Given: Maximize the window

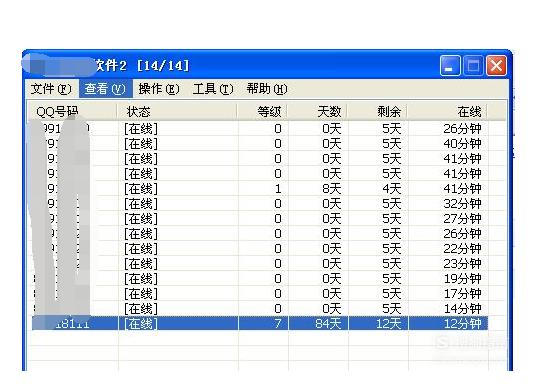Looking at the screenshot, I should click(473, 65).
